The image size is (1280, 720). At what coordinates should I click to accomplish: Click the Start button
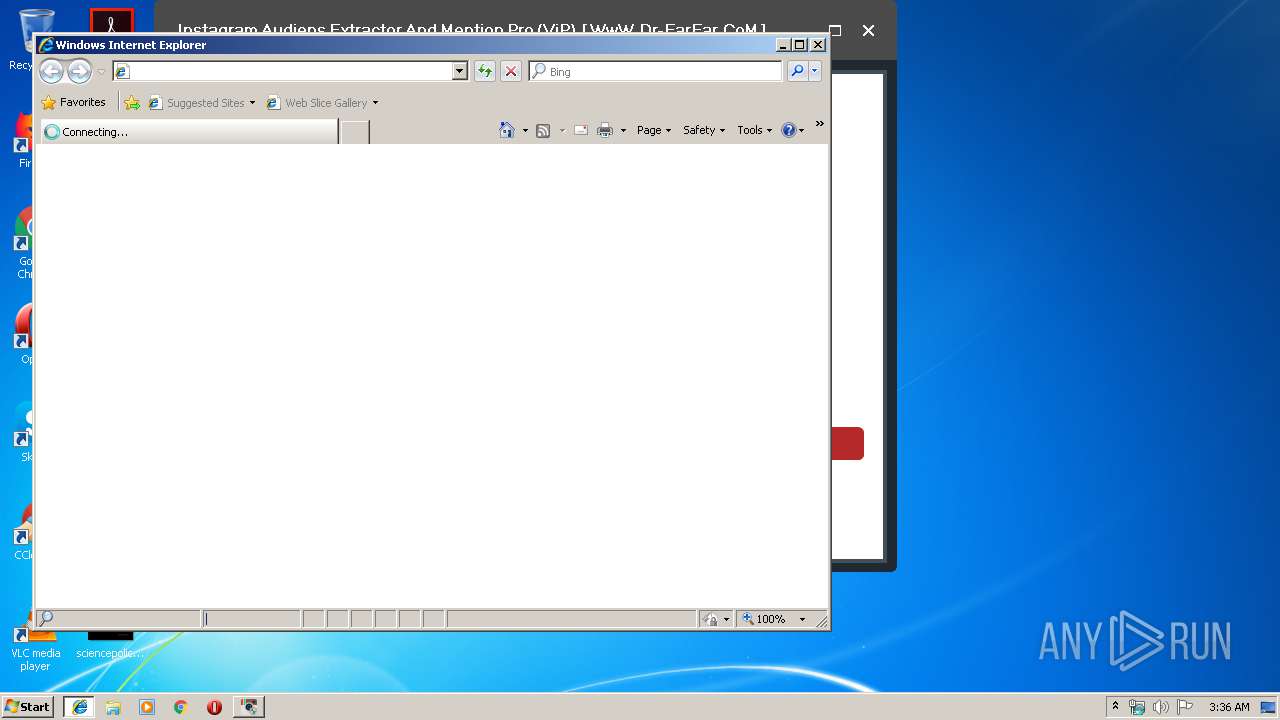point(28,706)
